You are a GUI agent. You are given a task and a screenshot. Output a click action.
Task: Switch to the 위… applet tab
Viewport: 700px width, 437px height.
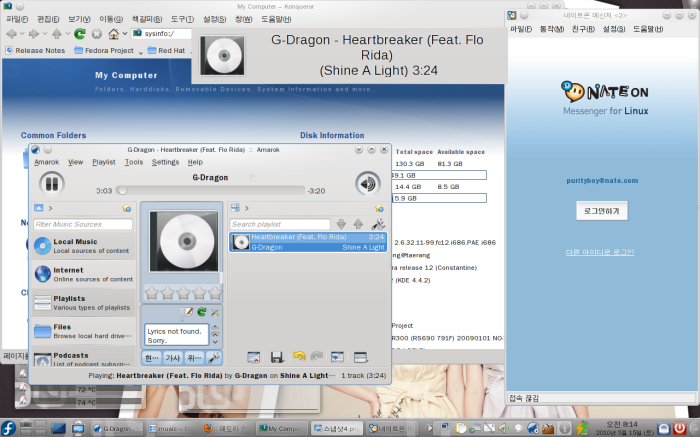(x=194, y=358)
